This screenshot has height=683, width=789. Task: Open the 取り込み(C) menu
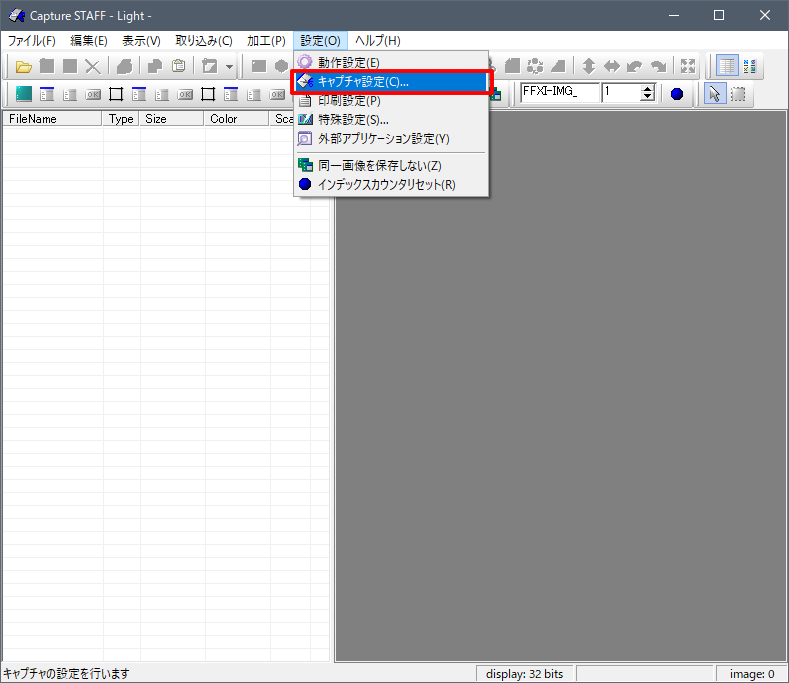[x=204, y=41]
